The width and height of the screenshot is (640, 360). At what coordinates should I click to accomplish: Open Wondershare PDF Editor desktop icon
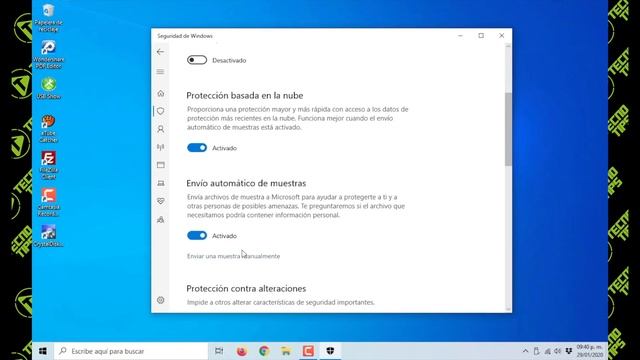coord(48,54)
